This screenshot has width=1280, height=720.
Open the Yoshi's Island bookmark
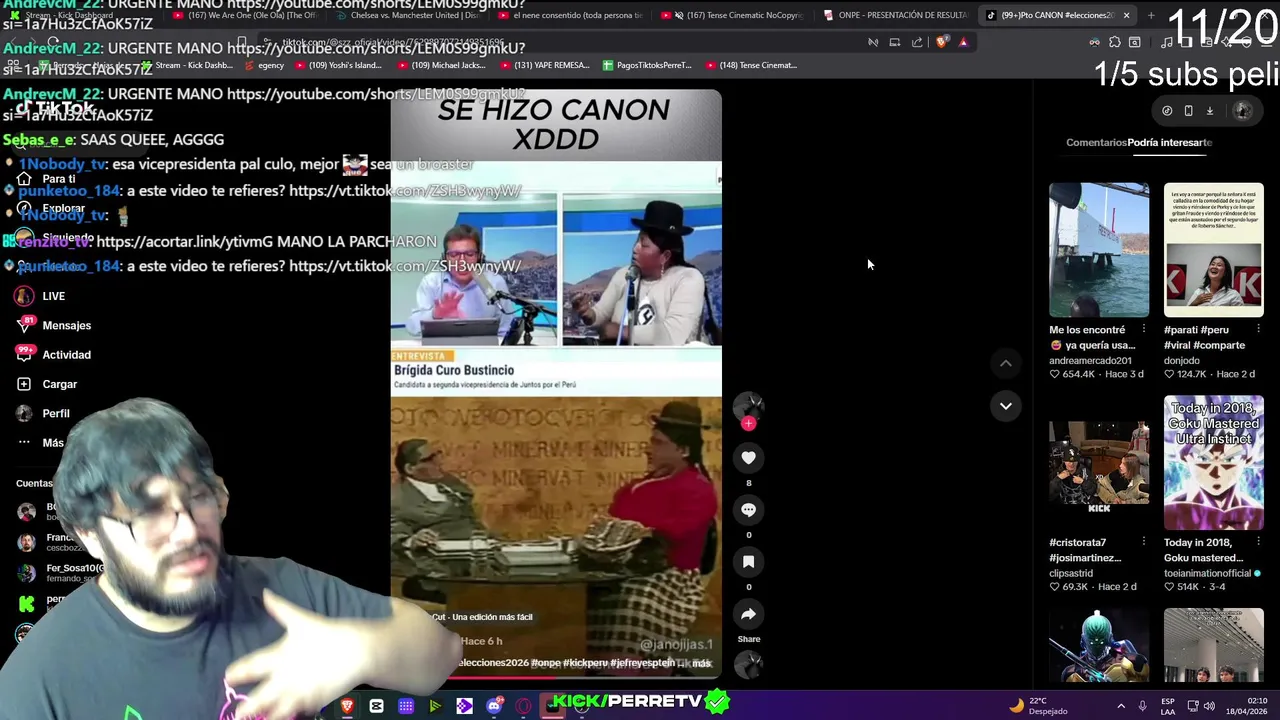point(340,65)
